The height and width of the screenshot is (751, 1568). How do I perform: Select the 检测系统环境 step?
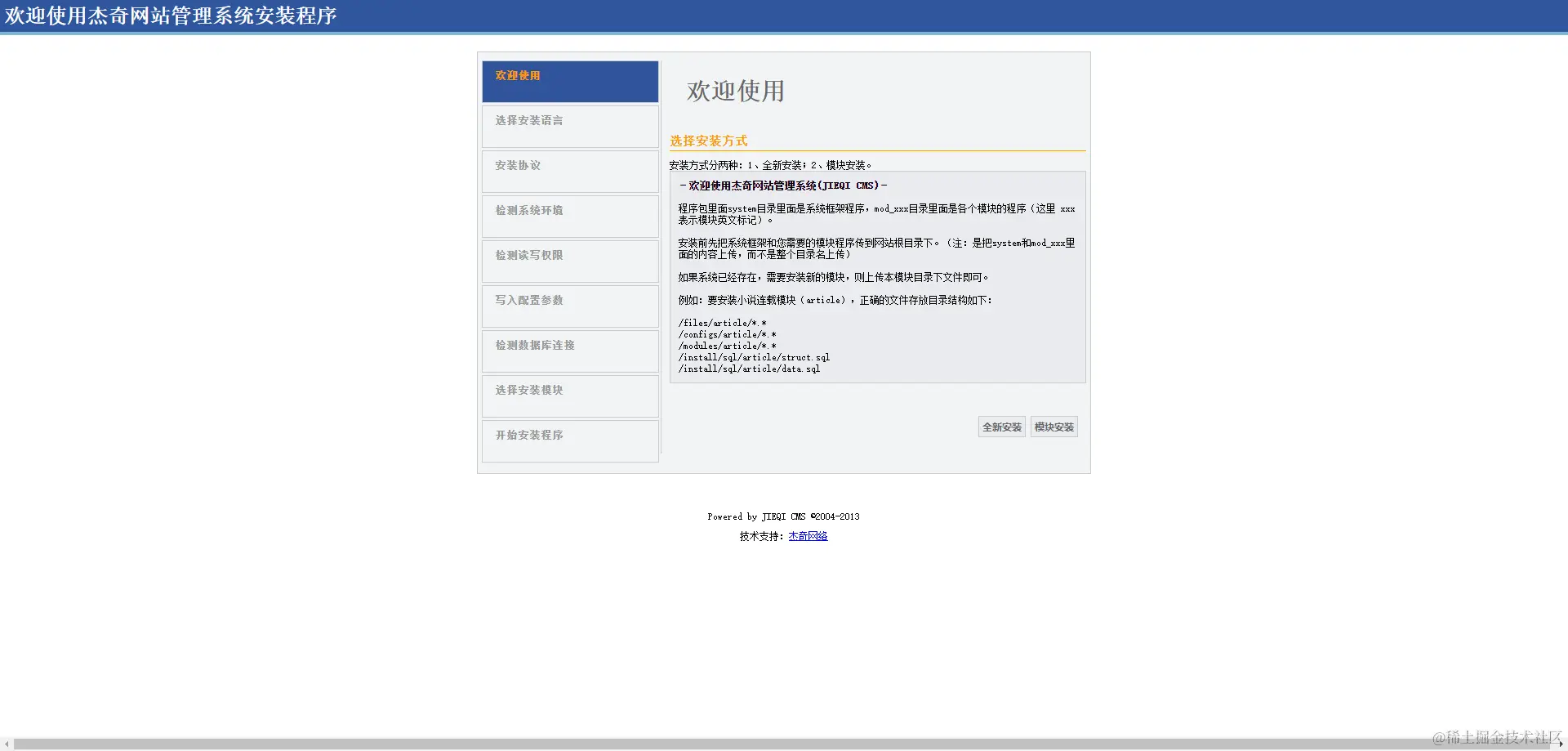pos(570,217)
